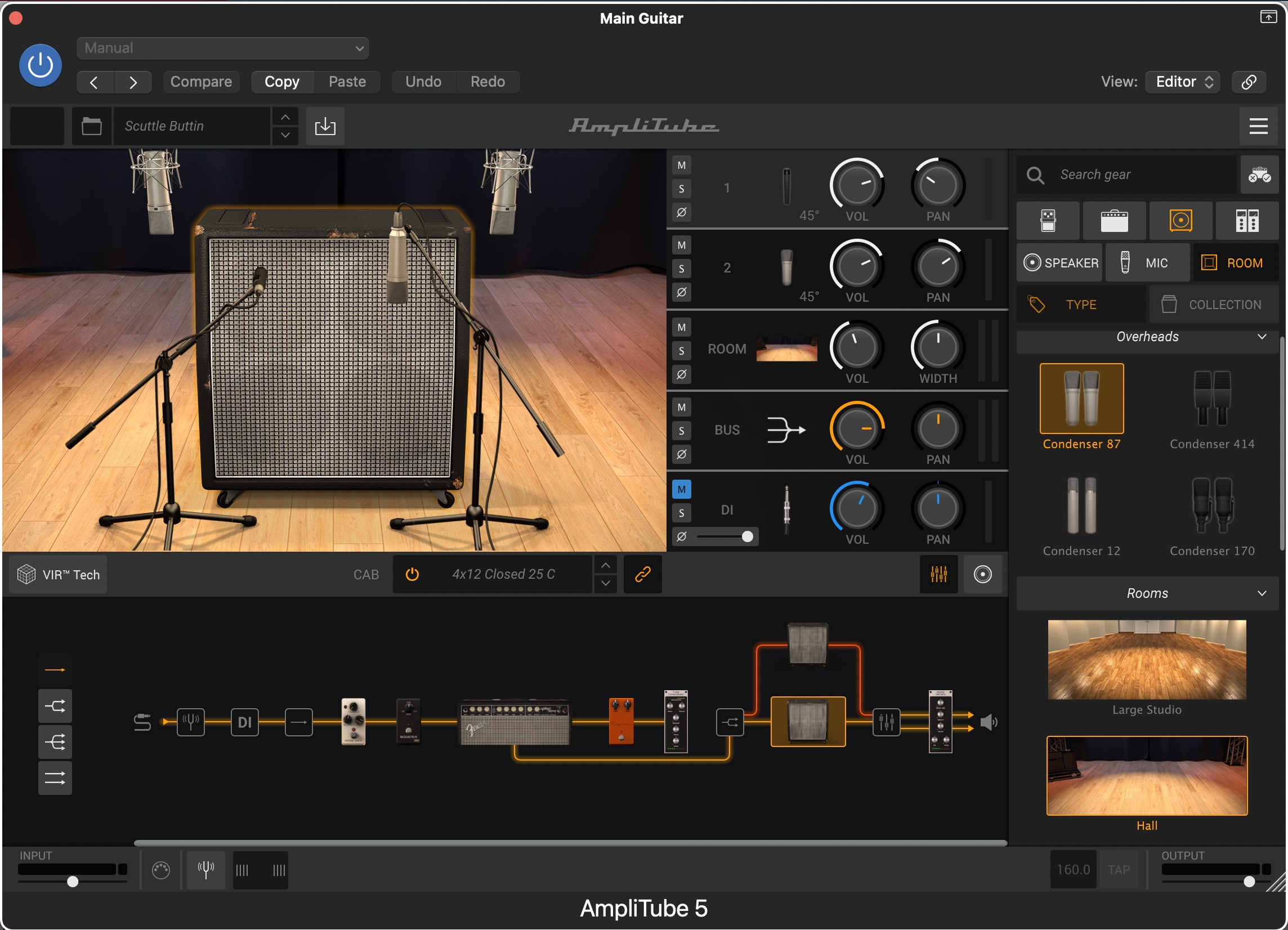Show cabinet gear category

tap(1180, 221)
